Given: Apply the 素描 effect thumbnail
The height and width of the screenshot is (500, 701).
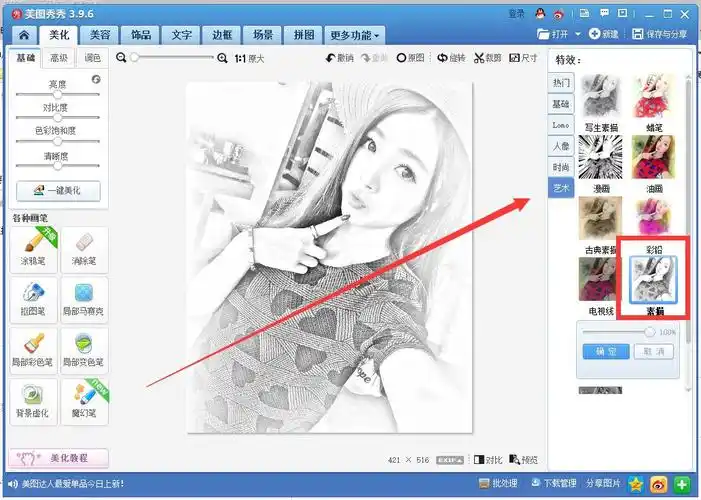Looking at the screenshot, I should click(653, 280).
